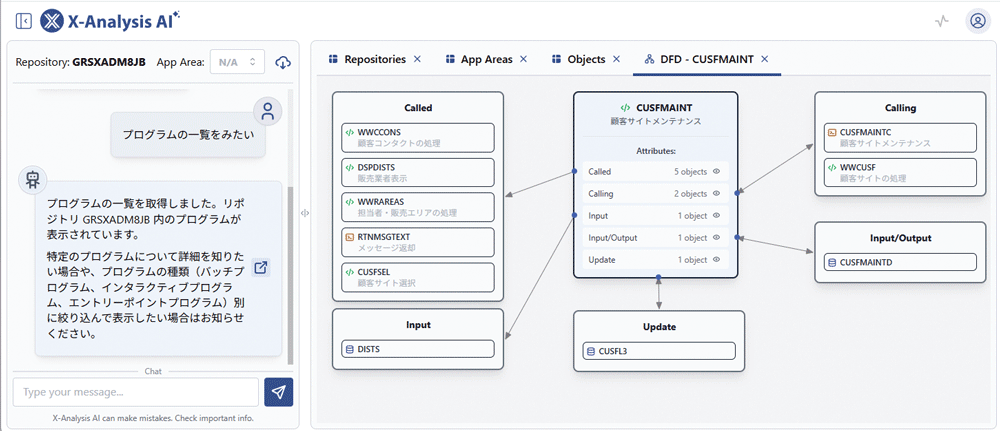Open the user profile avatar icon
The height and width of the screenshot is (431, 1000).
pos(977,21)
